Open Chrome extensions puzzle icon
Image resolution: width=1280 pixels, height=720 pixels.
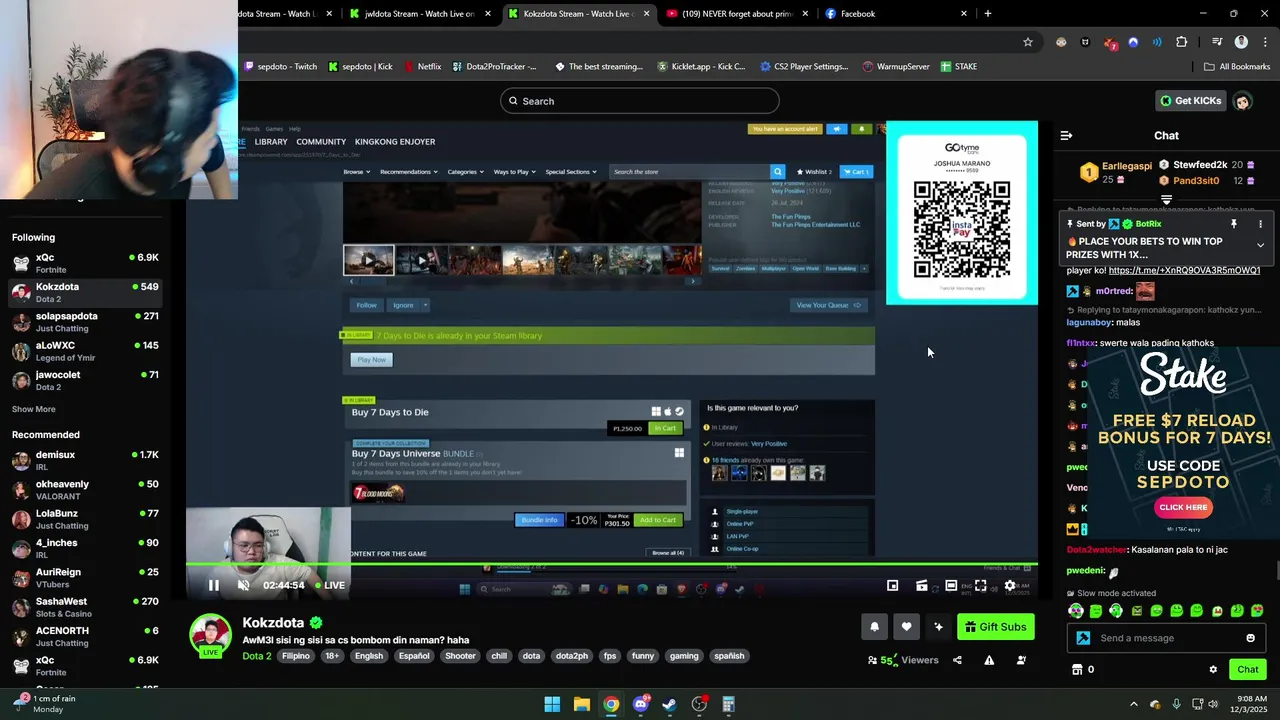coord(1181,42)
